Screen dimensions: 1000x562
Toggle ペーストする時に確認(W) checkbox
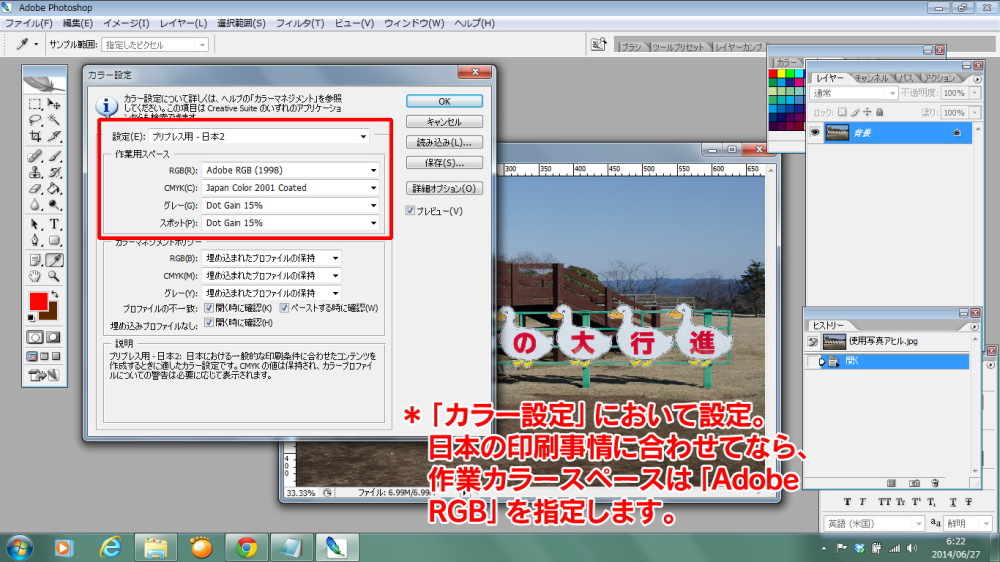[284, 308]
